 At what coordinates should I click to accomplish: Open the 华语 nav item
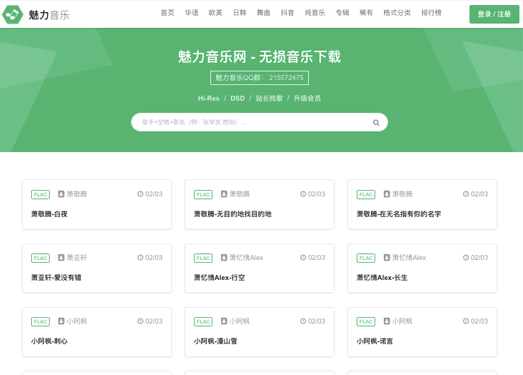pos(191,13)
